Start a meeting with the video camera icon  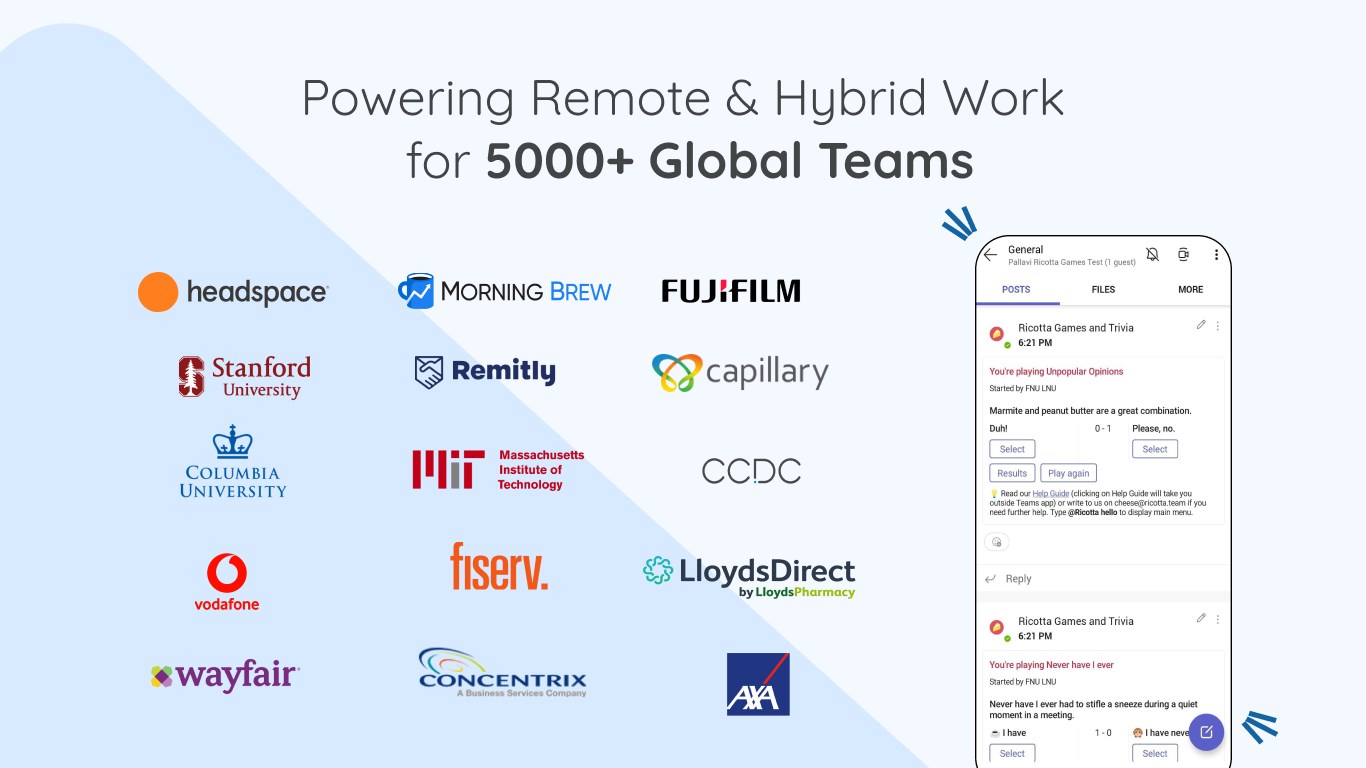click(1183, 255)
